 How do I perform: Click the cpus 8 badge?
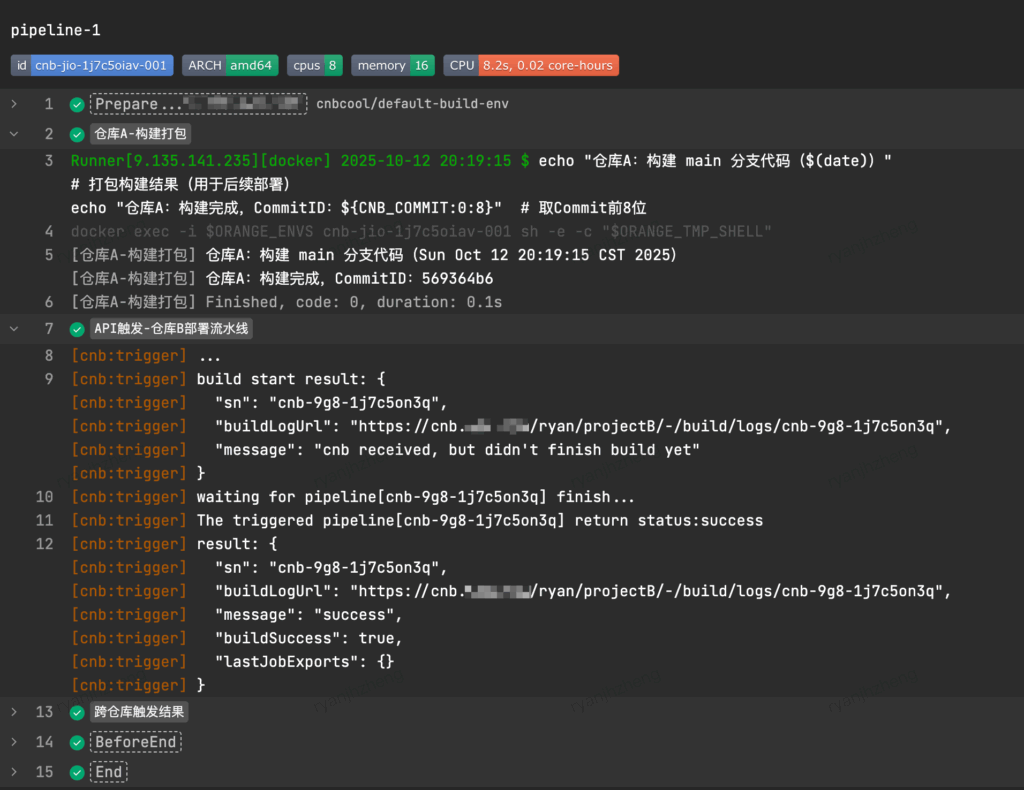[x=315, y=65]
